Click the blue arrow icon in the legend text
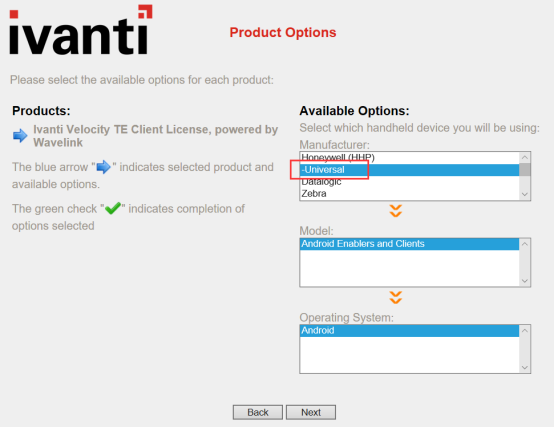This screenshot has height=428, width=555. click(x=104, y=167)
